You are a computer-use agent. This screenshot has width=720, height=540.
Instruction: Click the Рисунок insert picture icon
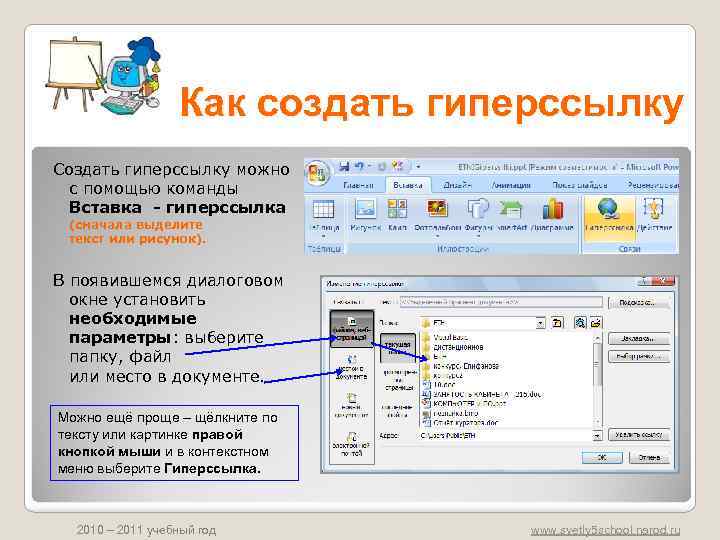point(366,210)
